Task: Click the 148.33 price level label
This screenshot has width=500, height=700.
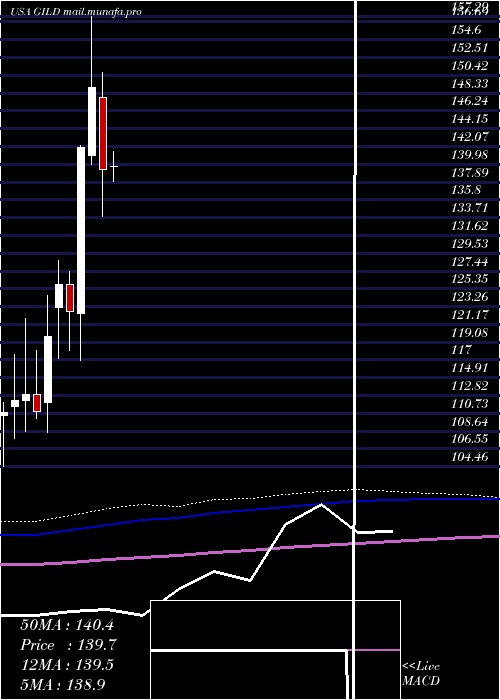Action: tap(469, 83)
